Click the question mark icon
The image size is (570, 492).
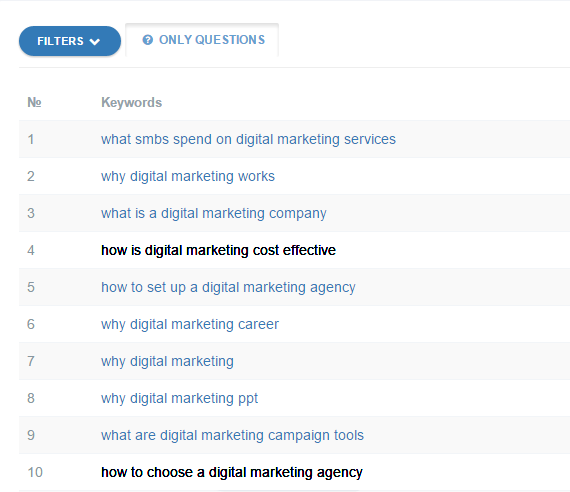[148, 40]
